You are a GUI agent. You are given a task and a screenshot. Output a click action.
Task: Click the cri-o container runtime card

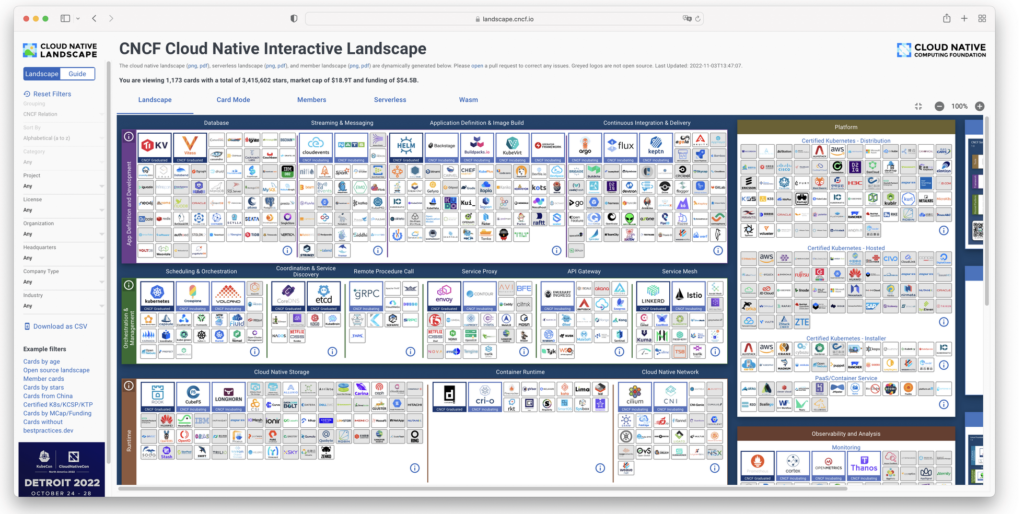[485, 396]
